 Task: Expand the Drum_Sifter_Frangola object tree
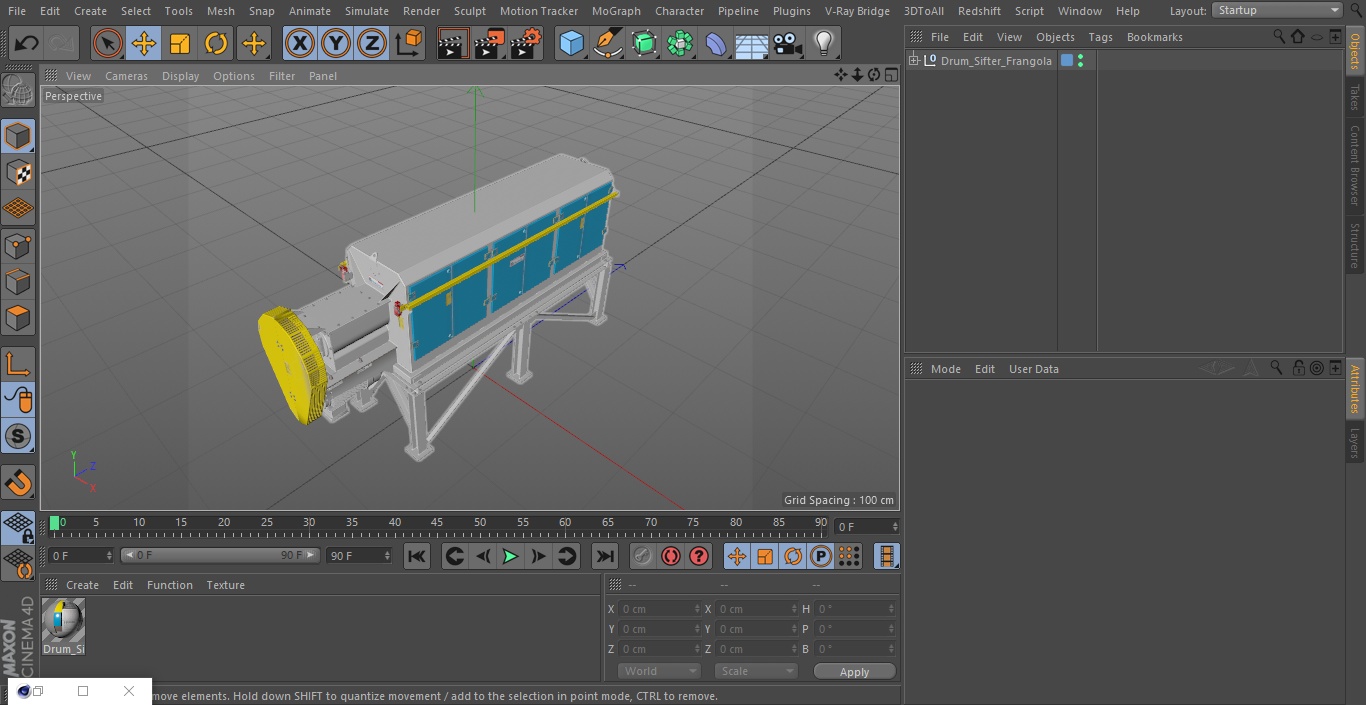coord(913,61)
